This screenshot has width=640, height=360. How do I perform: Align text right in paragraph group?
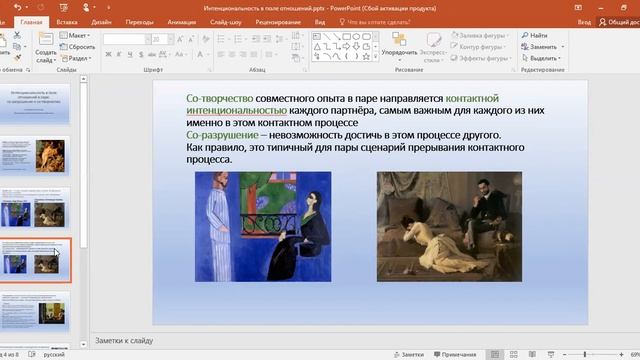pyautogui.click(x=243, y=54)
